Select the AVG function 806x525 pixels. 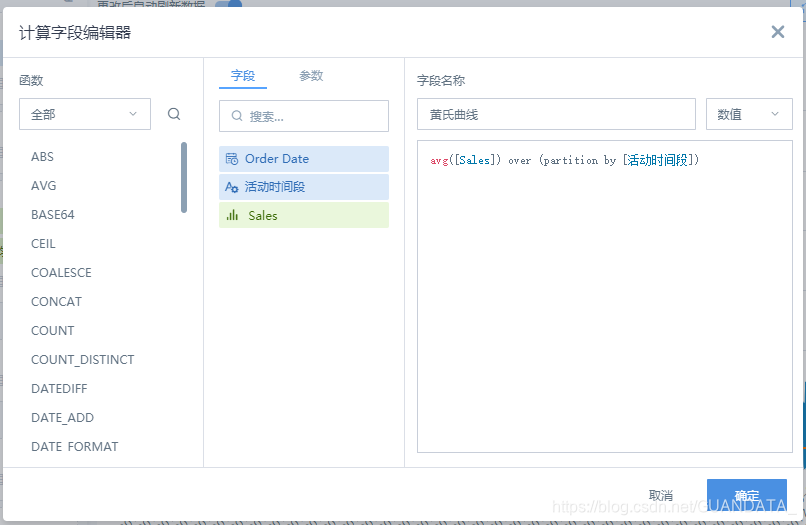pos(44,186)
